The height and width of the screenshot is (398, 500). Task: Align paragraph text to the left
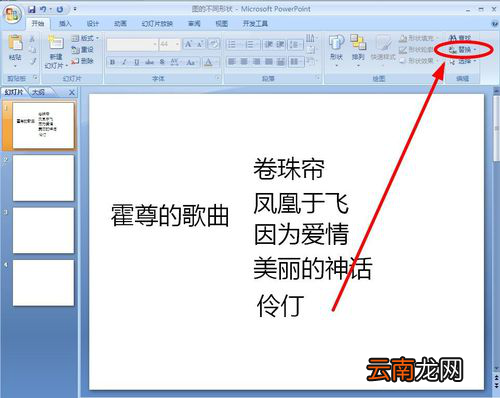[x=232, y=62]
